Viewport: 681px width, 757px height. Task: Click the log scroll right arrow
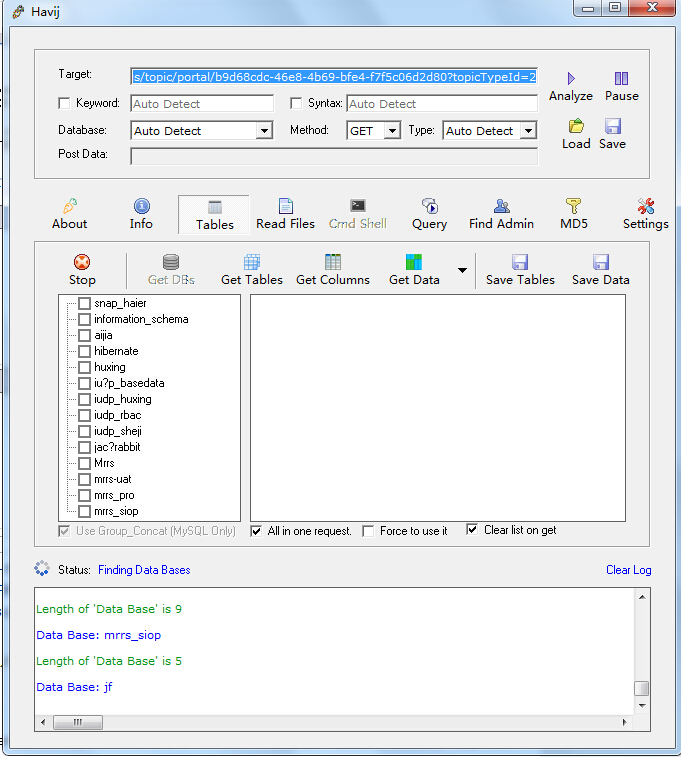[625, 722]
